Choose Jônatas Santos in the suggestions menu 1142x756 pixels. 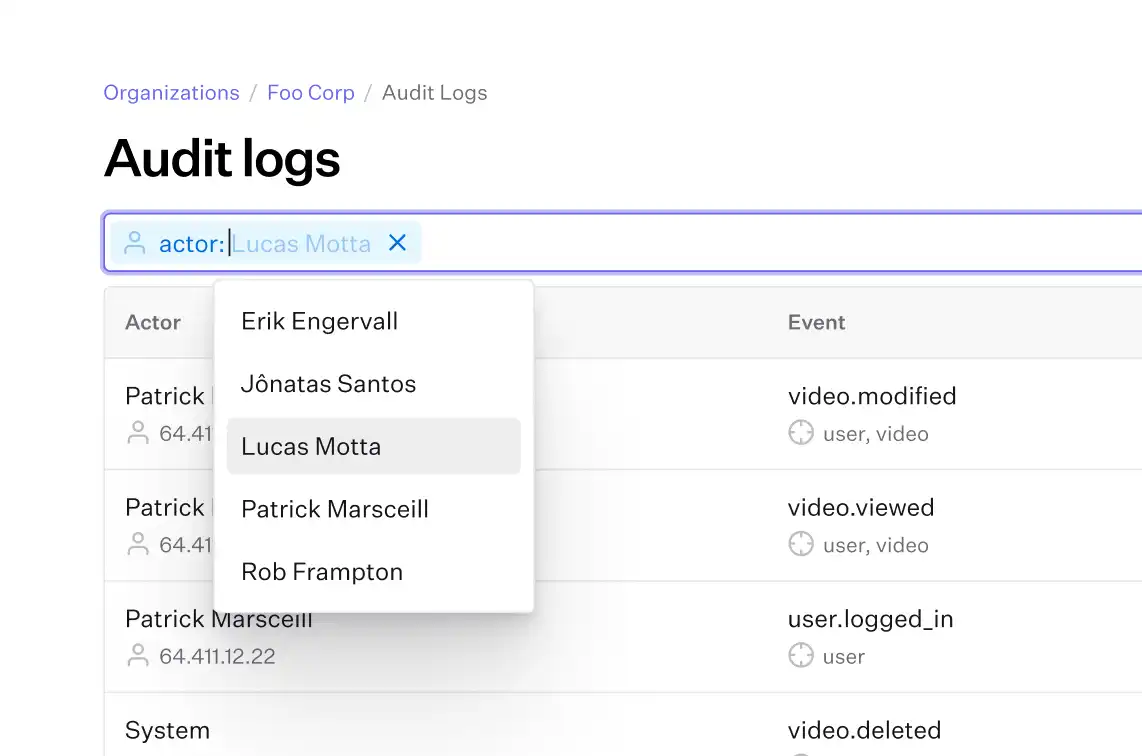click(x=328, y=383)
